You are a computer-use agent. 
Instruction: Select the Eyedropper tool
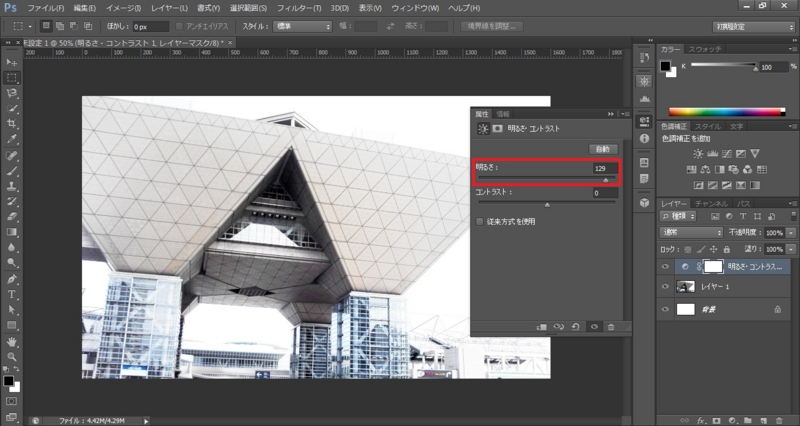pyautogui.click(x=11, y=139)
